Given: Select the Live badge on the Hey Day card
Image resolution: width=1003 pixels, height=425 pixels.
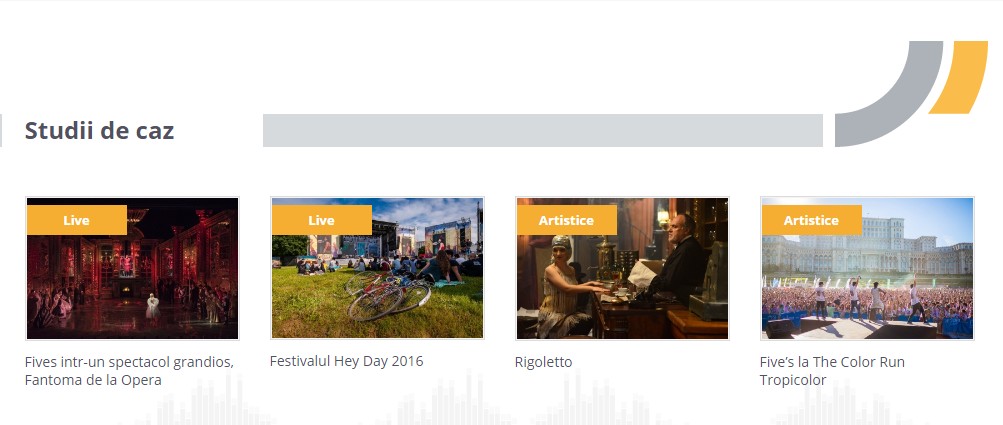Looking at the screenshot, I should tap(321, 220).
